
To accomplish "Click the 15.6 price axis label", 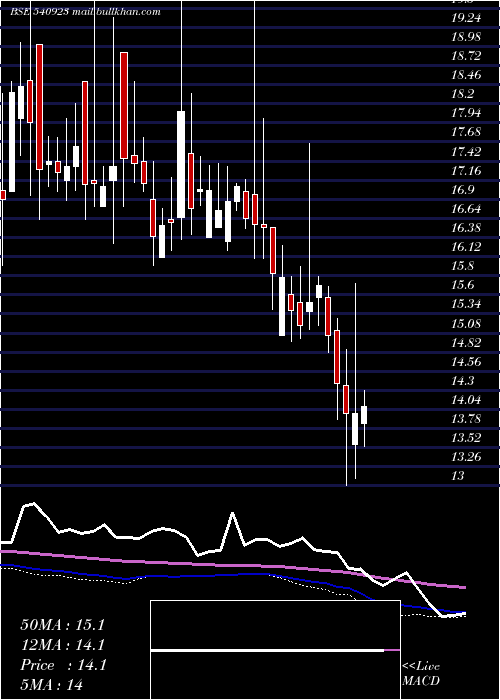I will tap(462, 286).
